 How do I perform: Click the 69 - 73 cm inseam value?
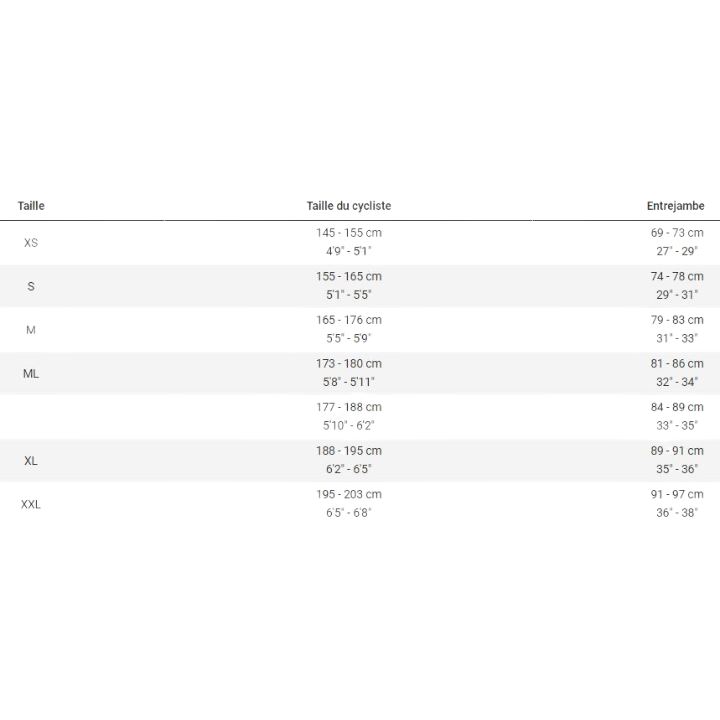677,233
